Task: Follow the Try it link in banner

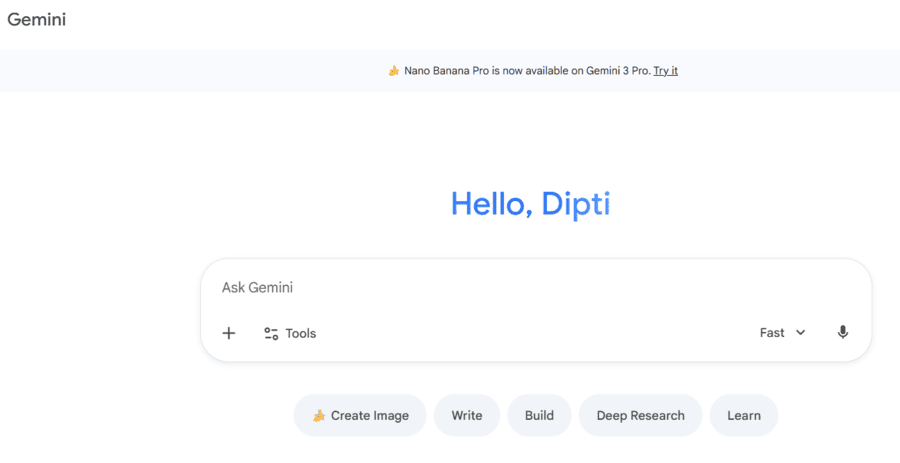Action: pyautogui.click(x=666, y=71)
